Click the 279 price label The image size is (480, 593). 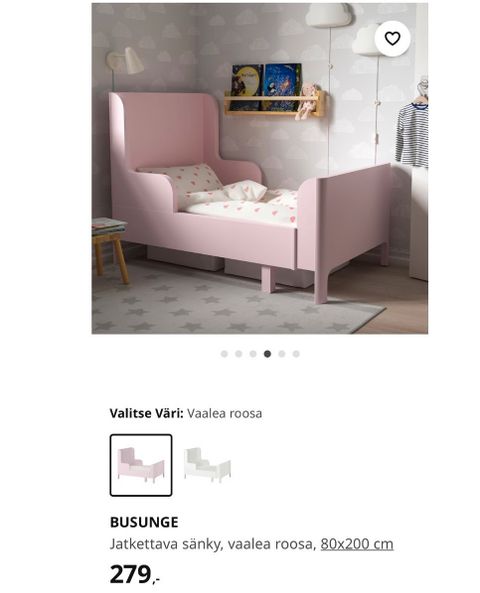[x=135, y=574]
